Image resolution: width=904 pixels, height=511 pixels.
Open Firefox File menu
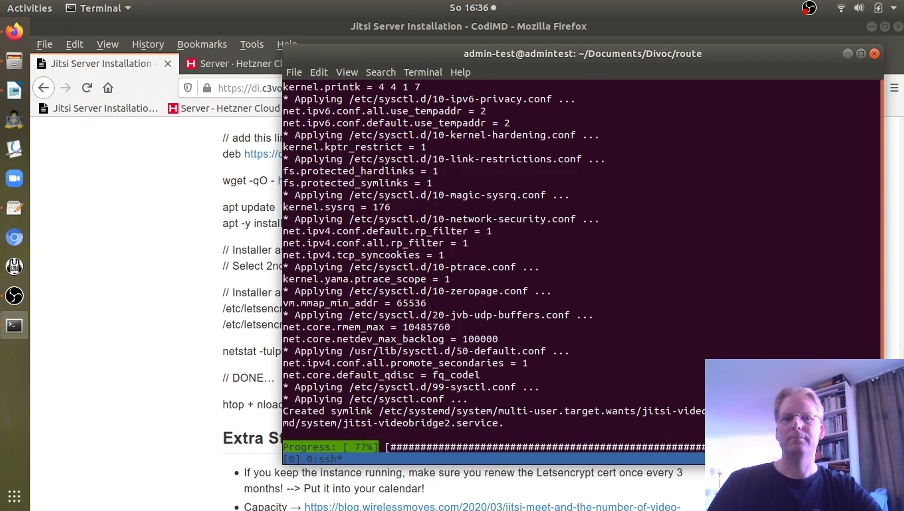tap(44, 44)
